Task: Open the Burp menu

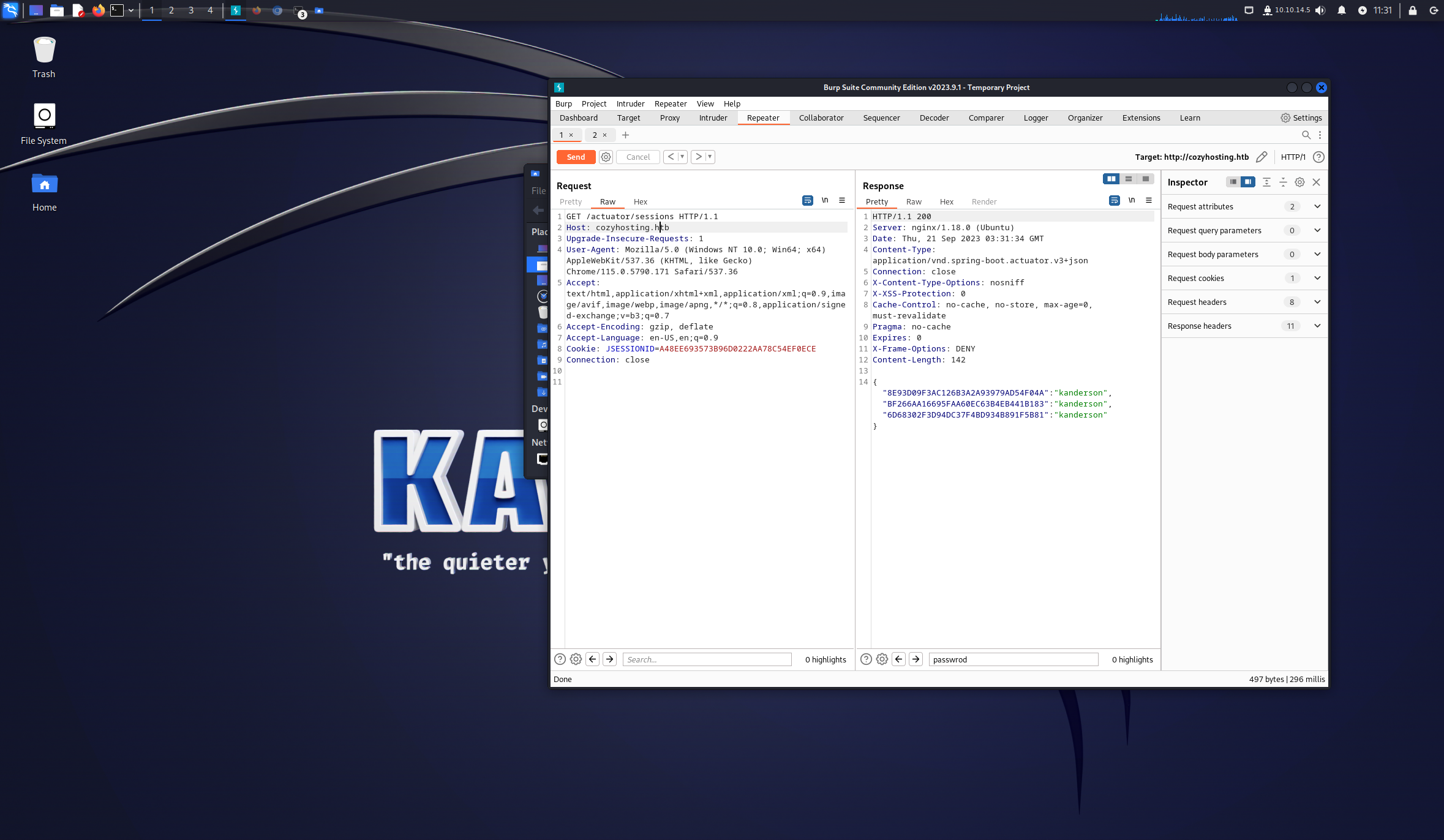Action: [x=563, y=103]
